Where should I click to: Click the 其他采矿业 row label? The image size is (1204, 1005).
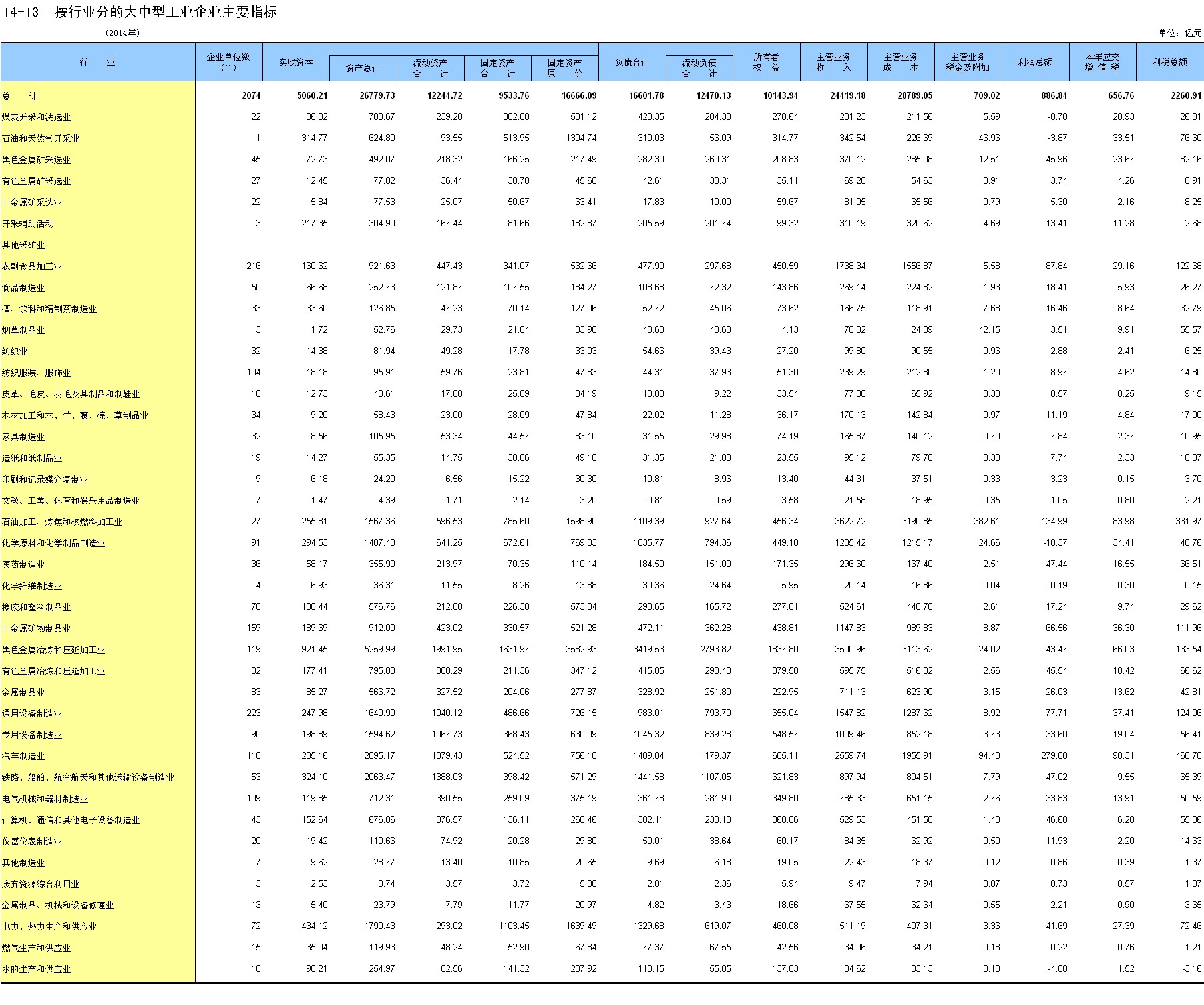pyautogui.click(x=23, y=245)
